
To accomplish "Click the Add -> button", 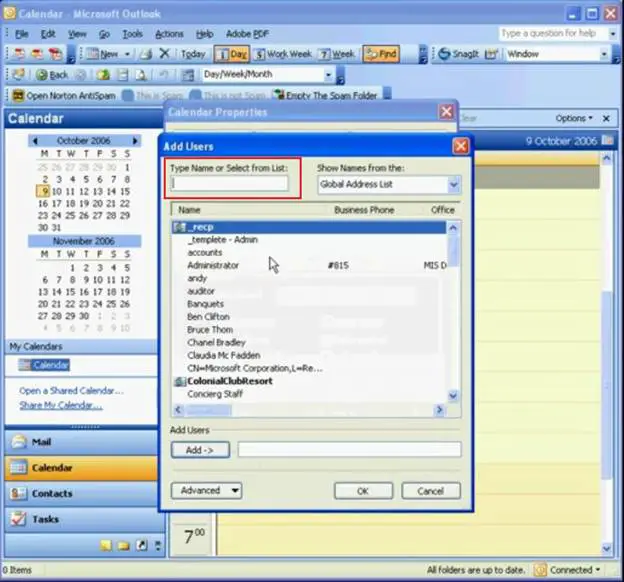I will (x=200, y=450).
